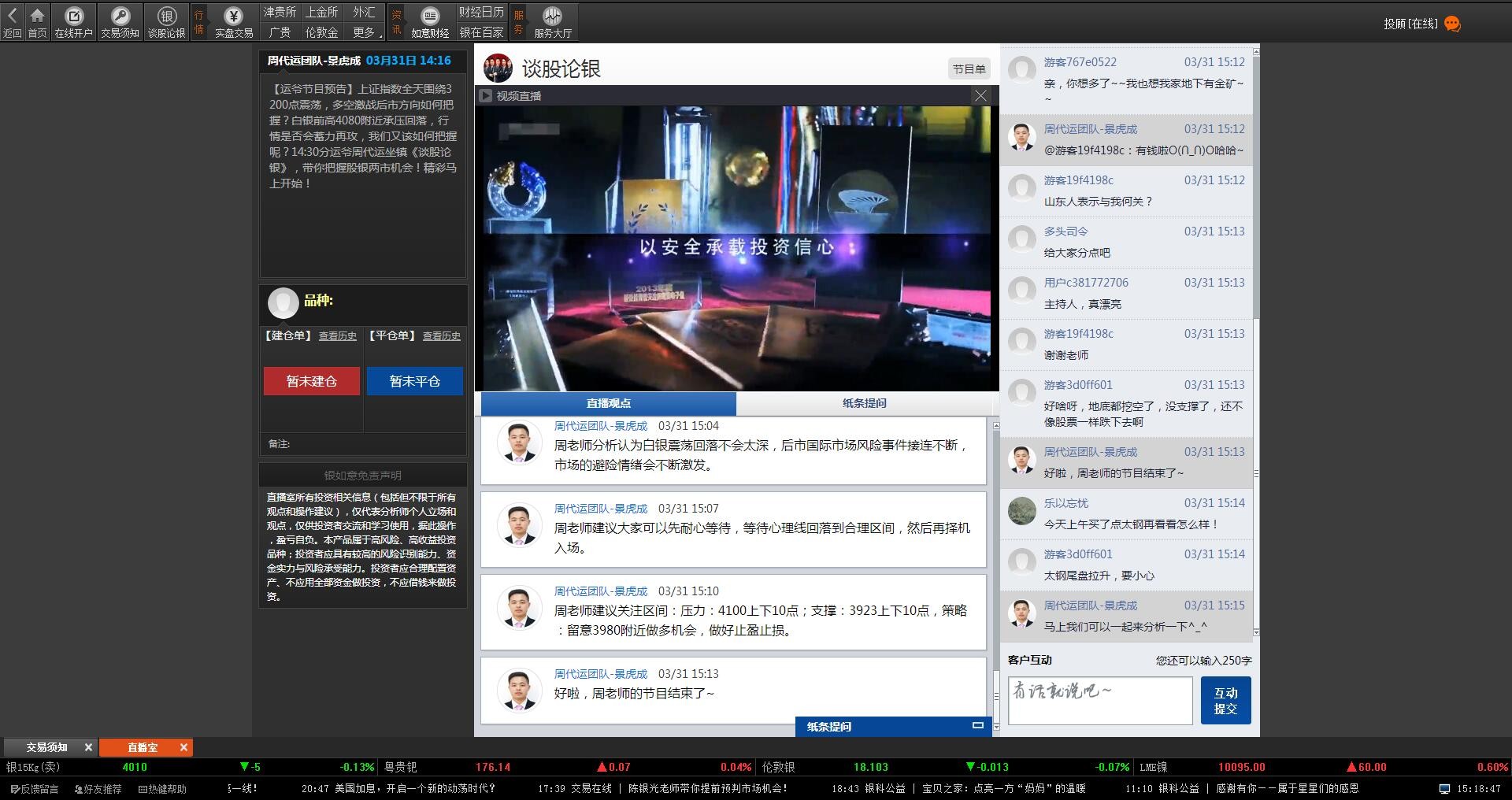Click 多头司令's grey chat avatar
Viewport: 1512px width, 800px height.
pyautogui.click(x=1022, y=239)
